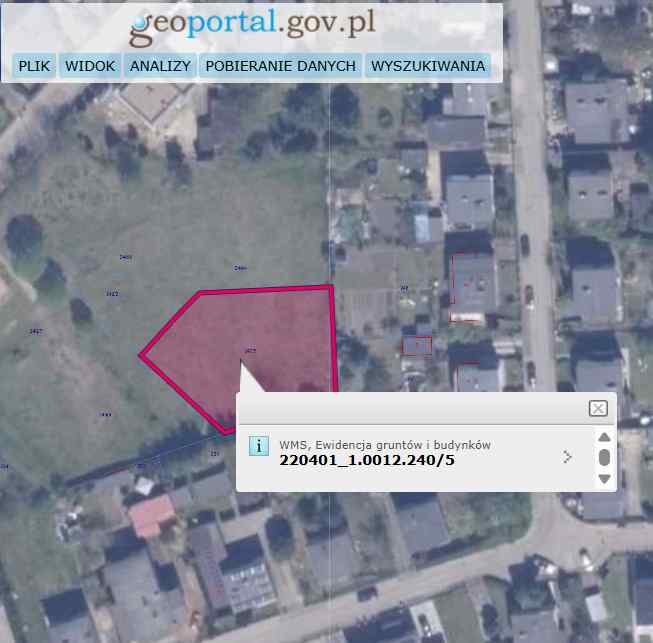Open the WYSZUKIWANIA menu

pos(428,66)
